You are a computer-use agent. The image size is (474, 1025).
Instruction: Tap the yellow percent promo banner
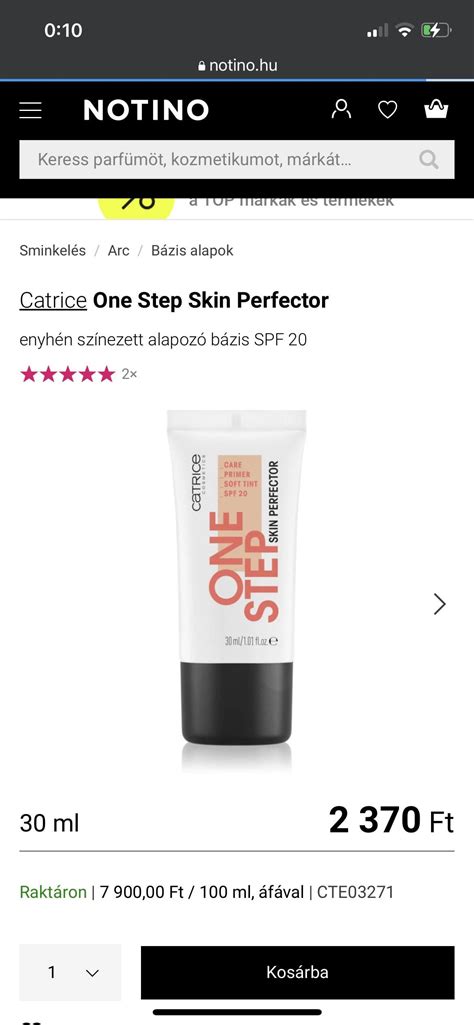click(x=137, y=206)
